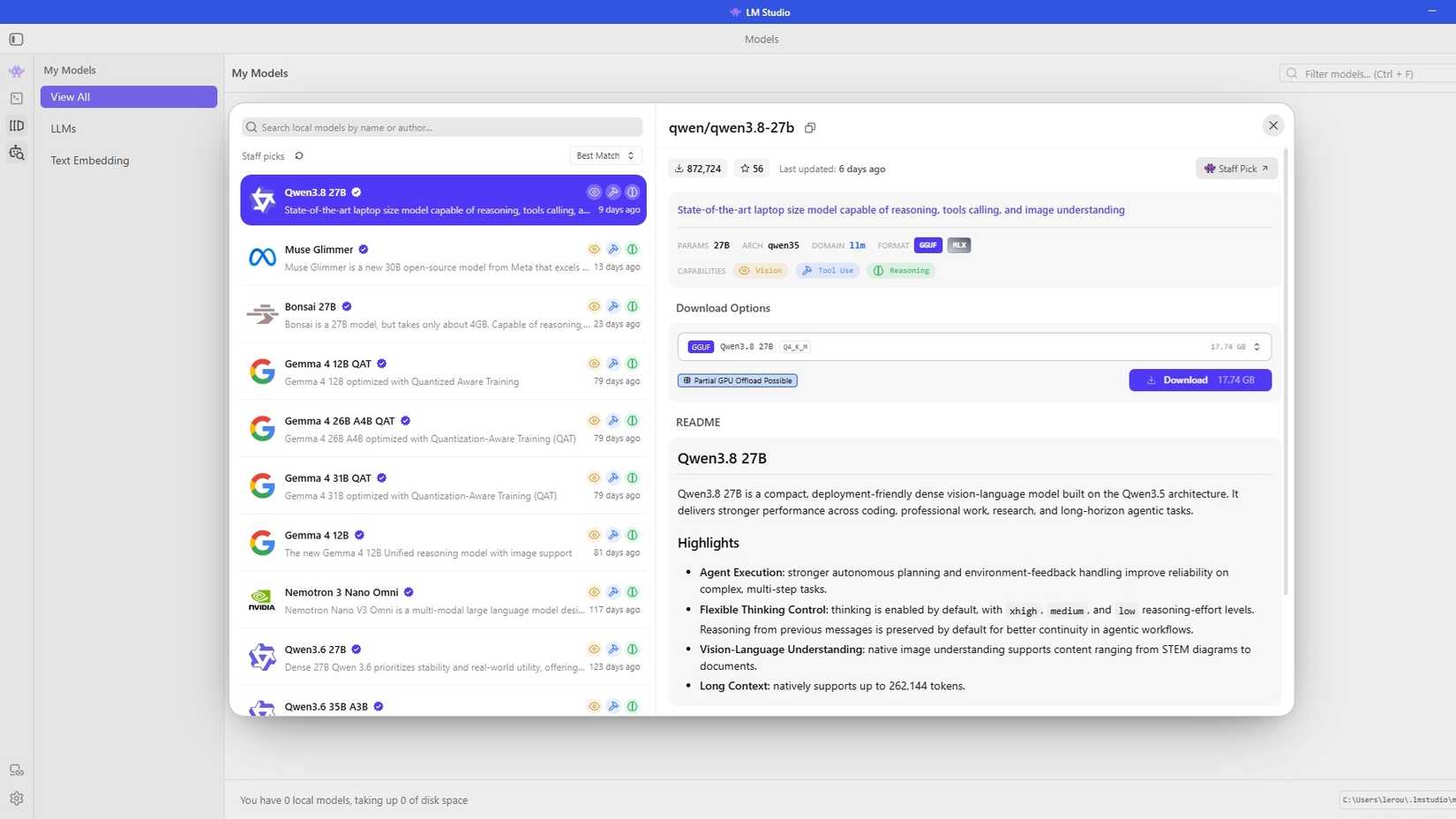Click the 'Download Options' heading
Image resolution: width=1456 pixels, height=819 pixels.
[x=723, y=308]
